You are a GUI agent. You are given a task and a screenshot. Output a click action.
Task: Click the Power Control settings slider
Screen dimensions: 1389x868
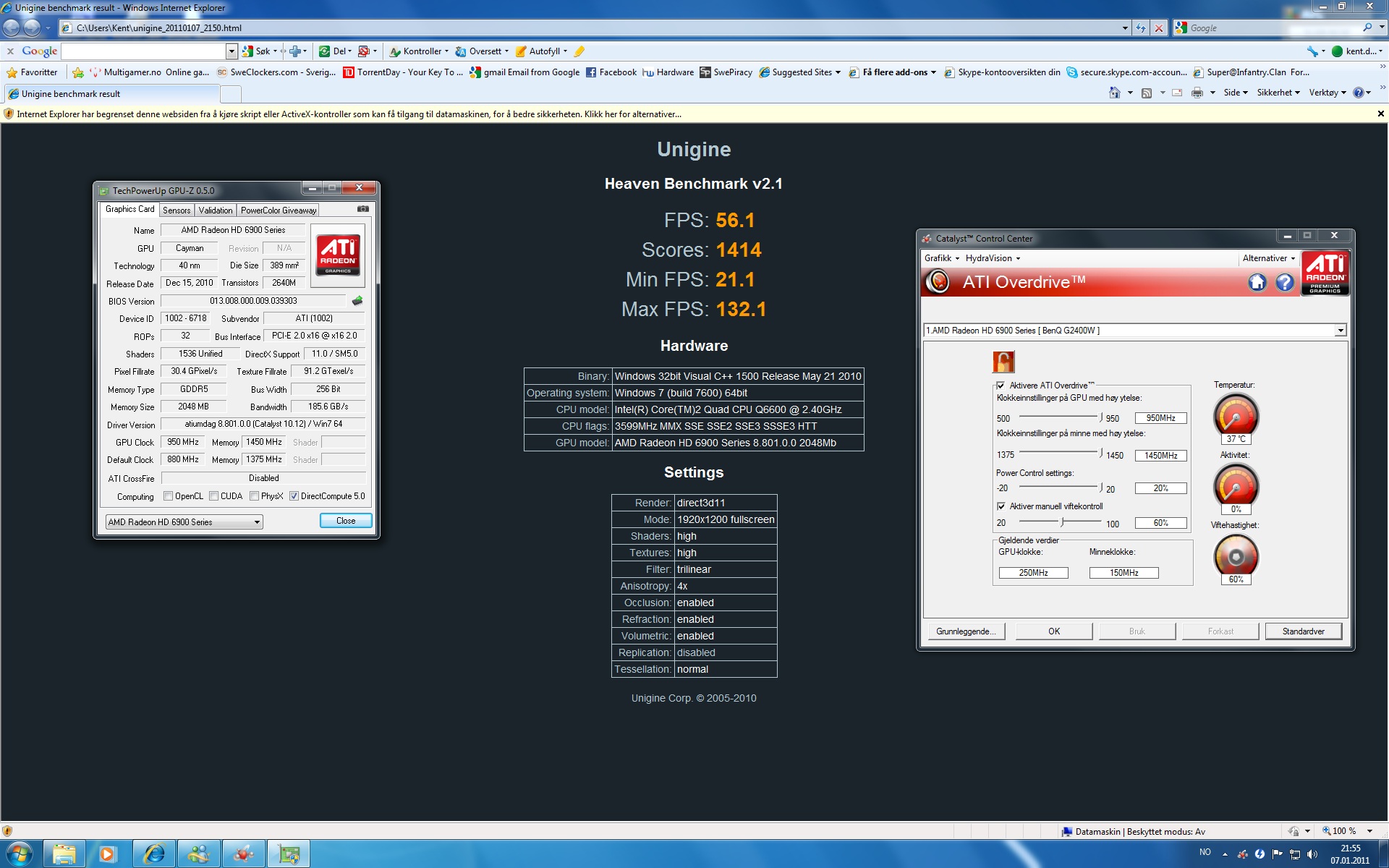click(x=1060, y=487)
